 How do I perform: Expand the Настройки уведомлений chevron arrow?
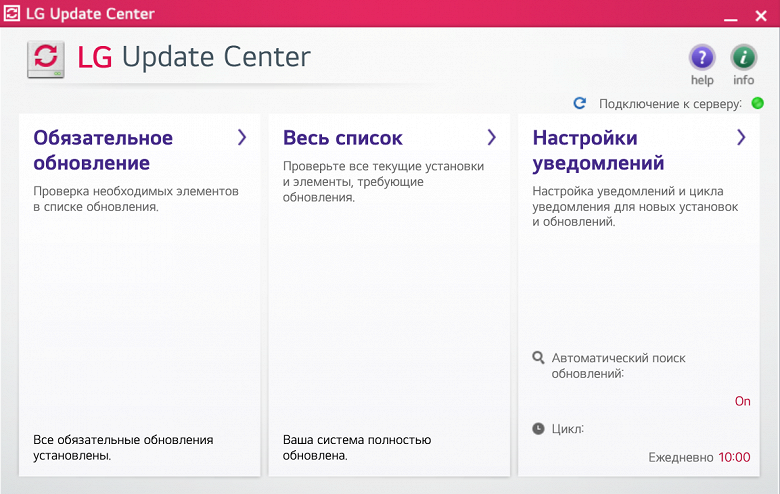741,137
